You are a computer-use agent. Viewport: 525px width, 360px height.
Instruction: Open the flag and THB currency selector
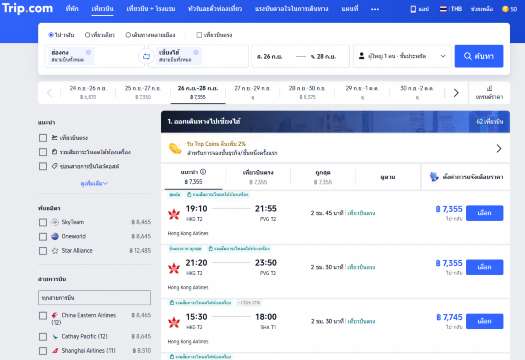(x=451, y=9)
